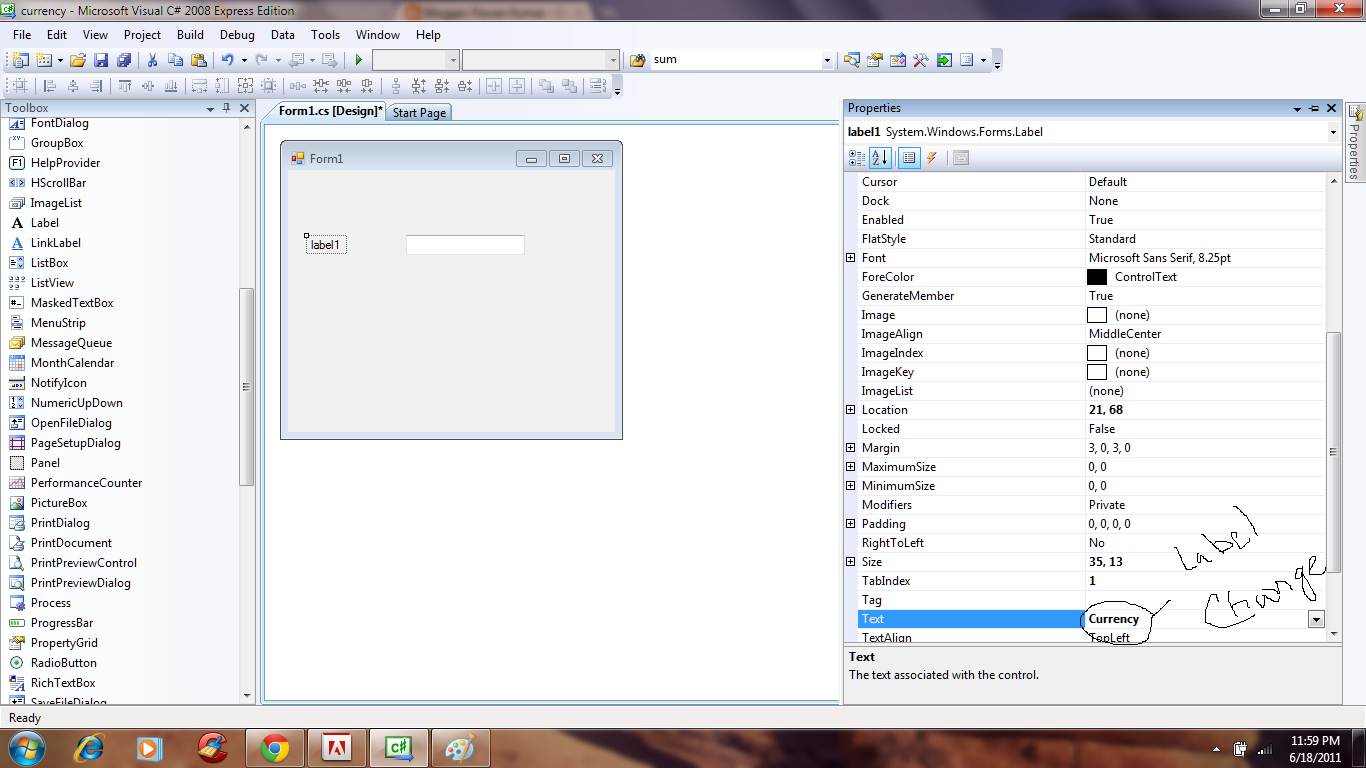This screenshot has width=1366, height=768.
Task: Click the Save All toolbar icon
Action: point(123,60)
